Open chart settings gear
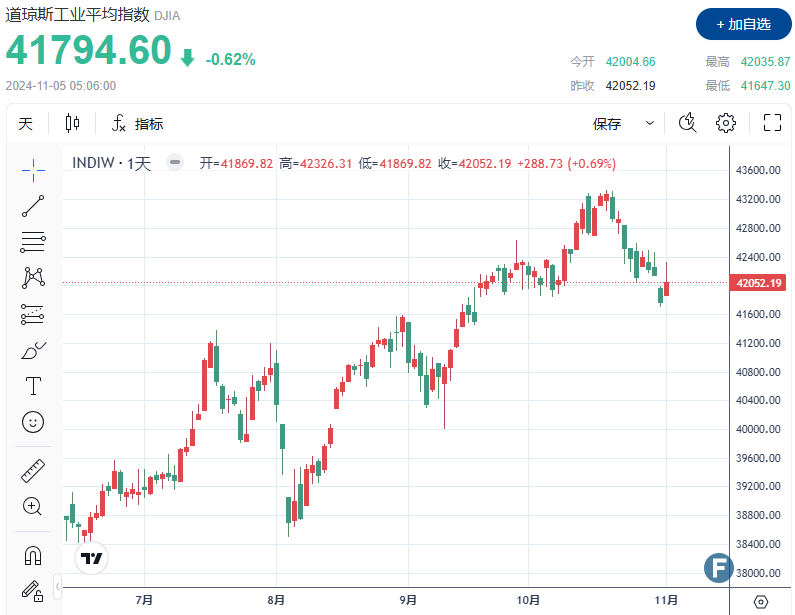795x615 pixels. tap(726, 123)
